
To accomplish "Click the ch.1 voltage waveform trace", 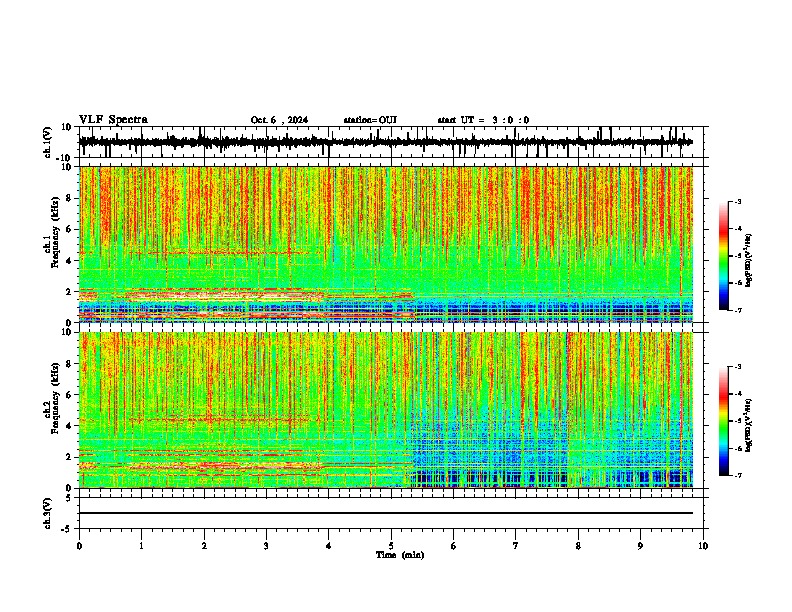I will click(385, 142).
